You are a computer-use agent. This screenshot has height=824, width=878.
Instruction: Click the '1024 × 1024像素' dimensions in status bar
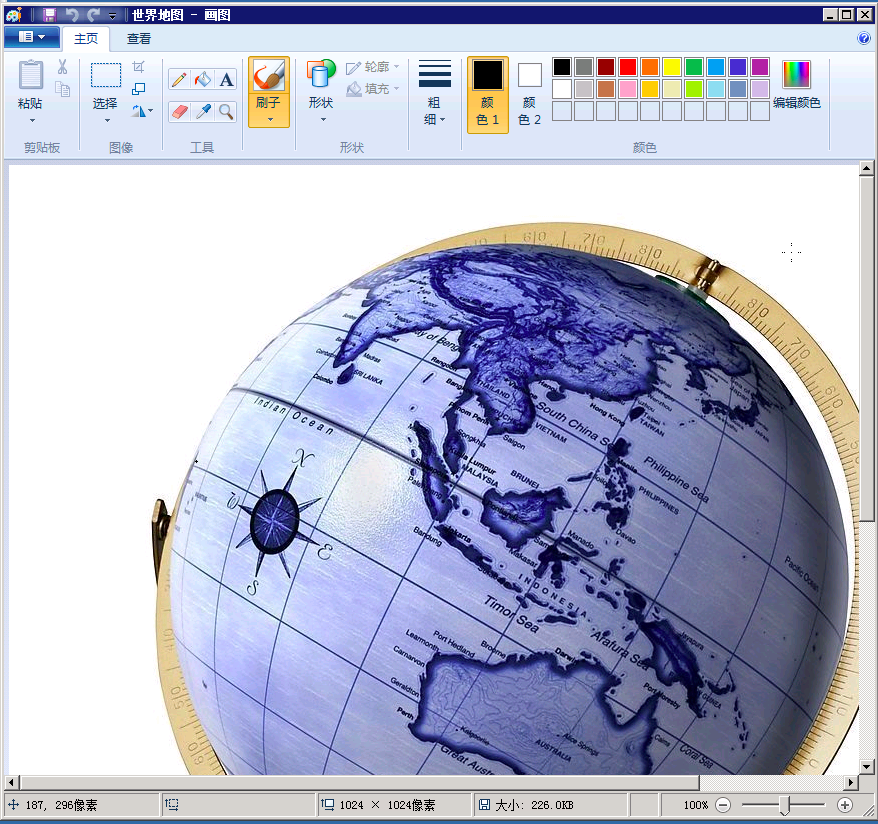point(387,805)
